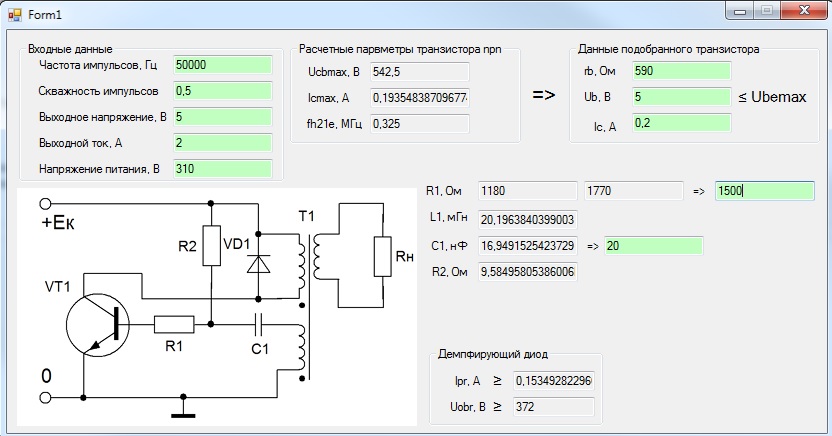The image size is (832, 436).
Task: Click the pulse frequency field showing 50000
Action: point(222,65)
